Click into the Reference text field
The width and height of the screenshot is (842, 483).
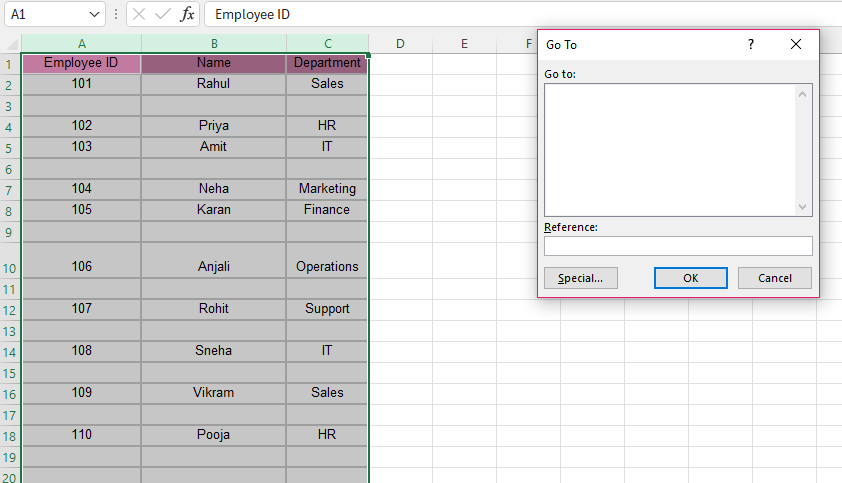(678, 246)
